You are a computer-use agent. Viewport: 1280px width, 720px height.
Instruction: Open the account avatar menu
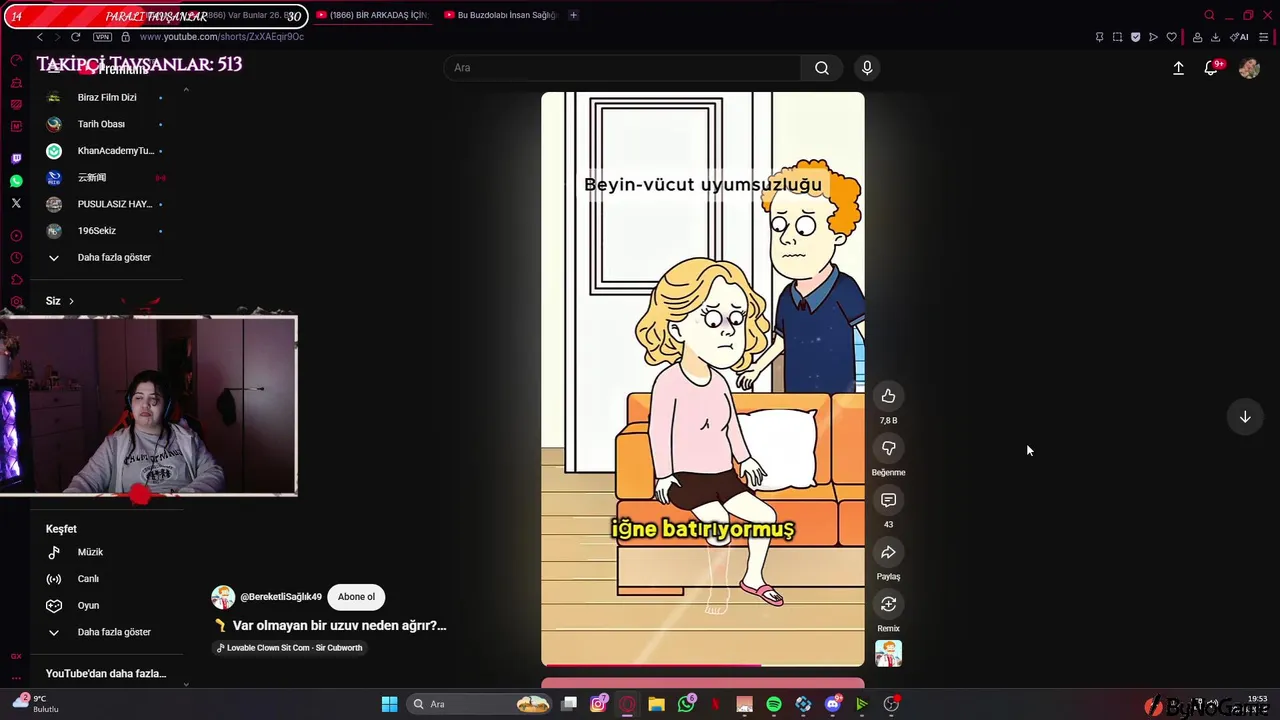pyautogui.click(x=1249, y=68)
